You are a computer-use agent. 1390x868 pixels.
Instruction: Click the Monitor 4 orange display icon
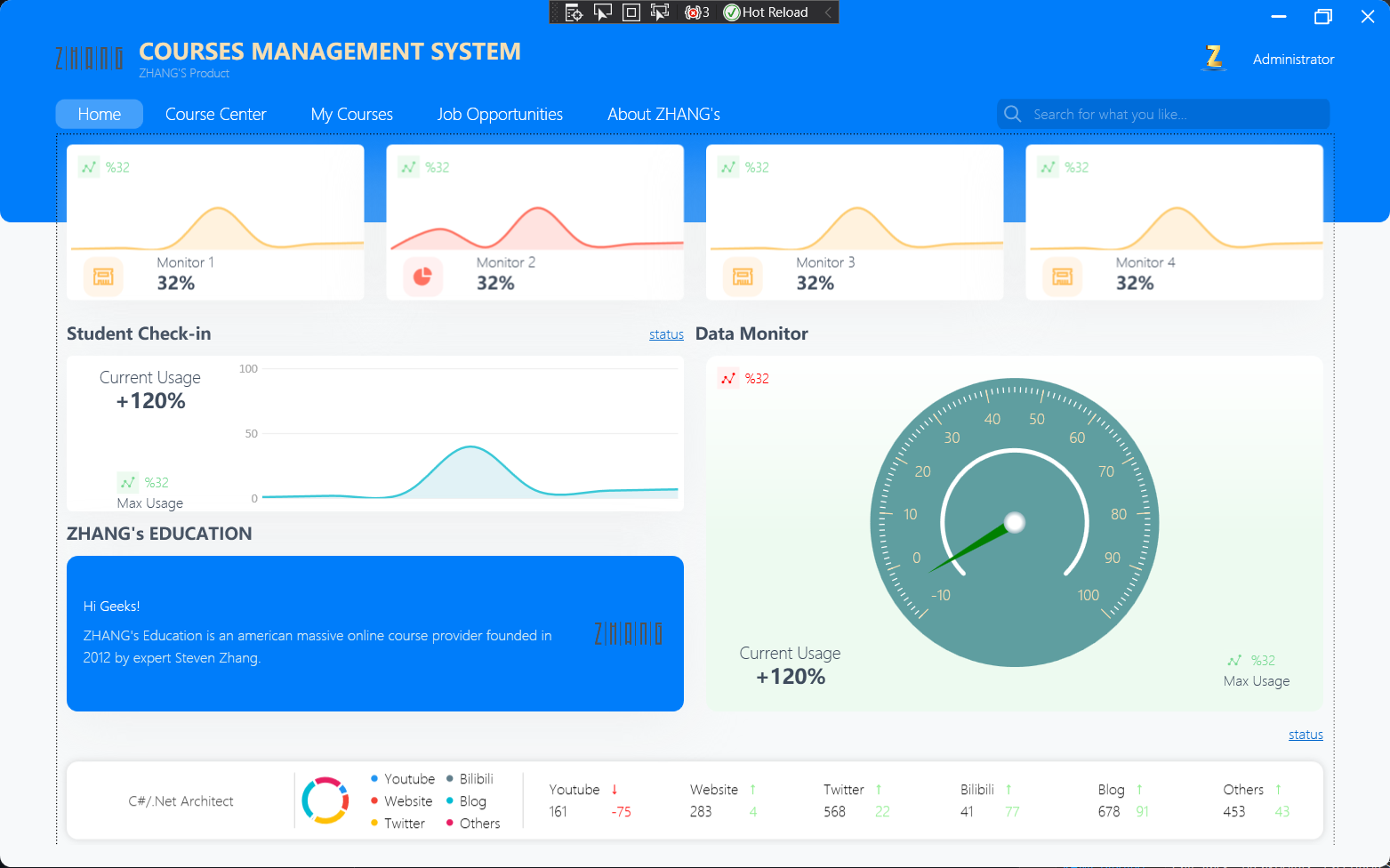pyautogui.click(x=1062, y=277)
